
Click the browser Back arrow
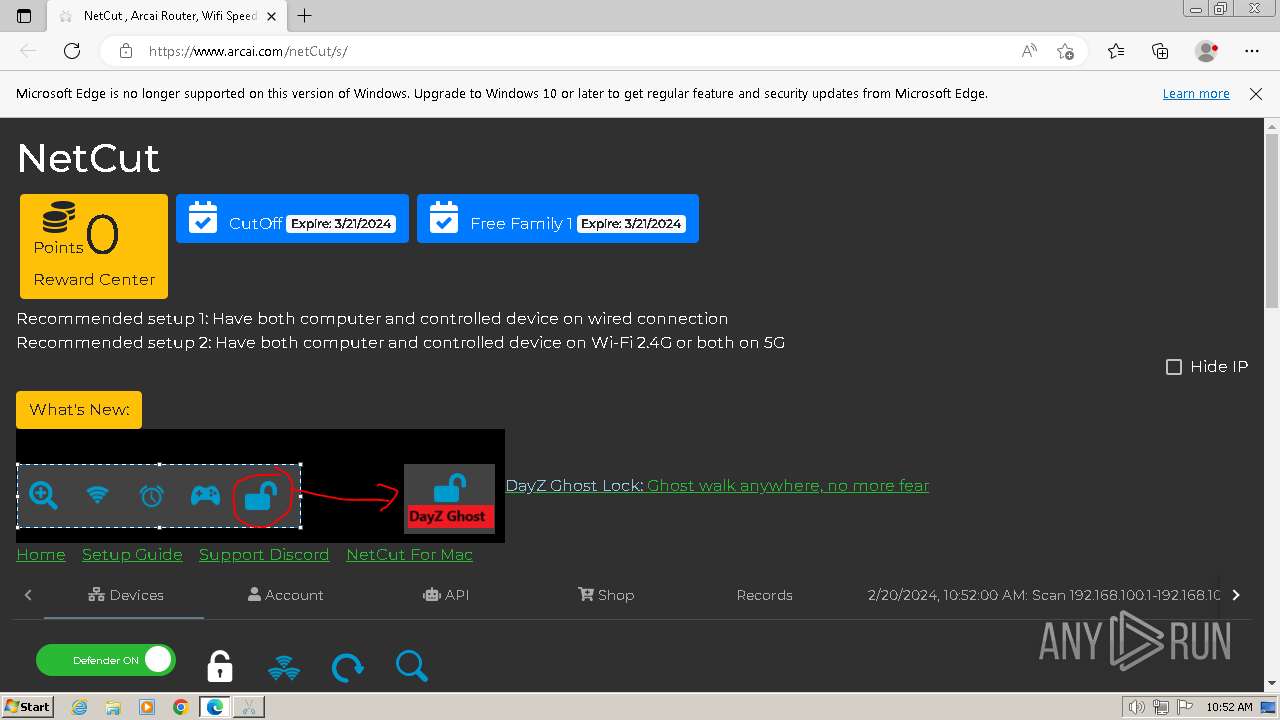click(x=28, y=51)
